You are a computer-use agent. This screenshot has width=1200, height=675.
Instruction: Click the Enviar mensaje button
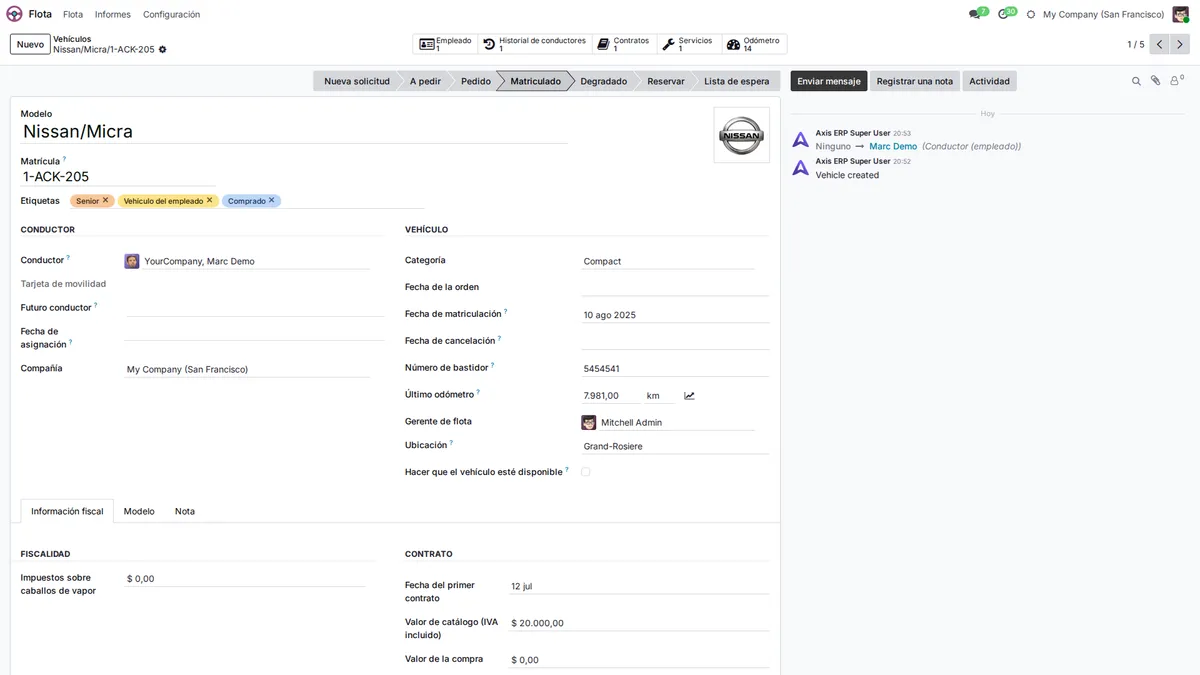point(829,81)
